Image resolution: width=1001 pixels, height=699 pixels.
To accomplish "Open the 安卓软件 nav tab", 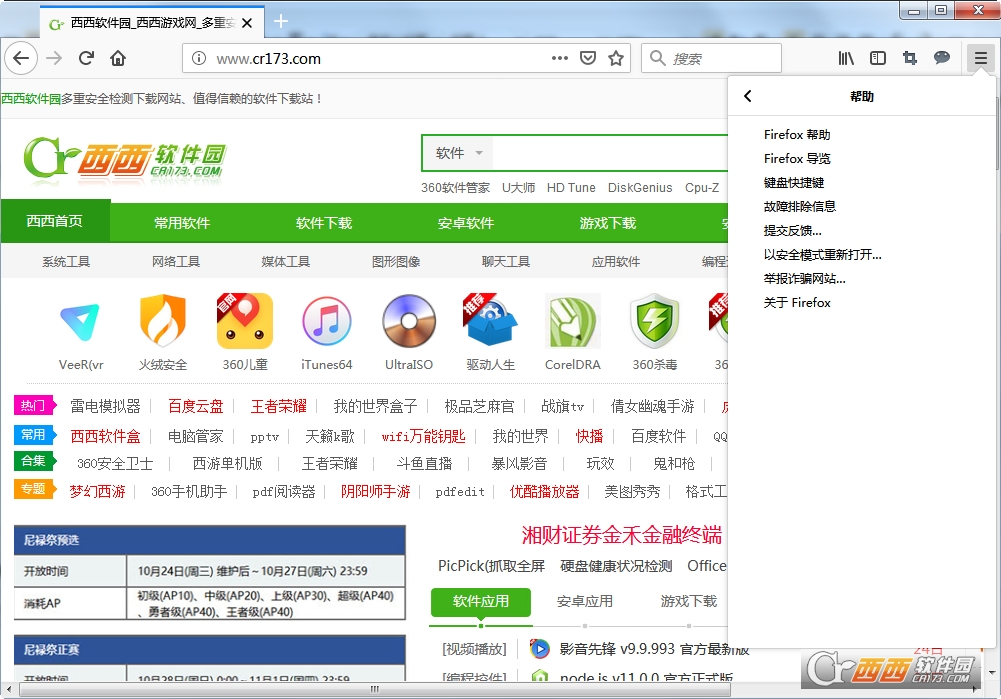I will click(x=465, y=223).
